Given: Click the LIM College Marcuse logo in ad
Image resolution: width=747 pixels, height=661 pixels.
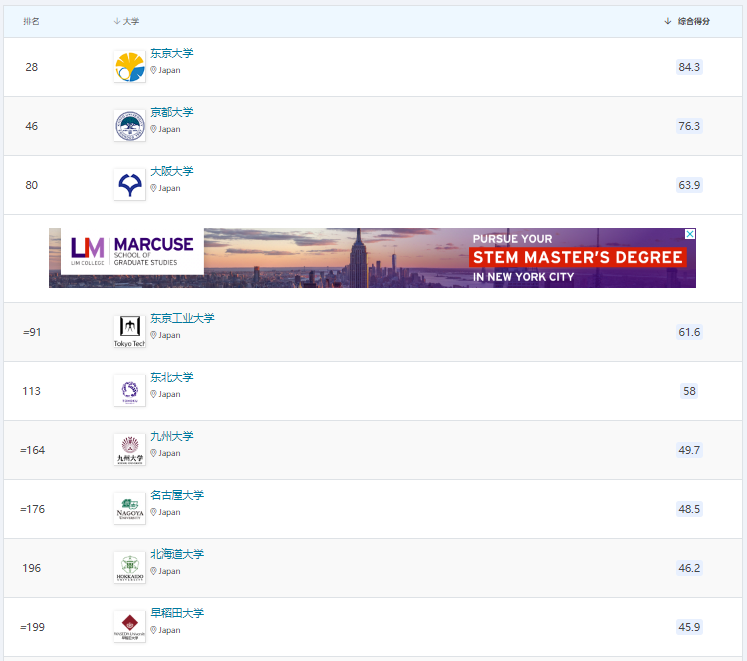Looking at the screenshot, I should pyautogui.click(x=132, y=251).
